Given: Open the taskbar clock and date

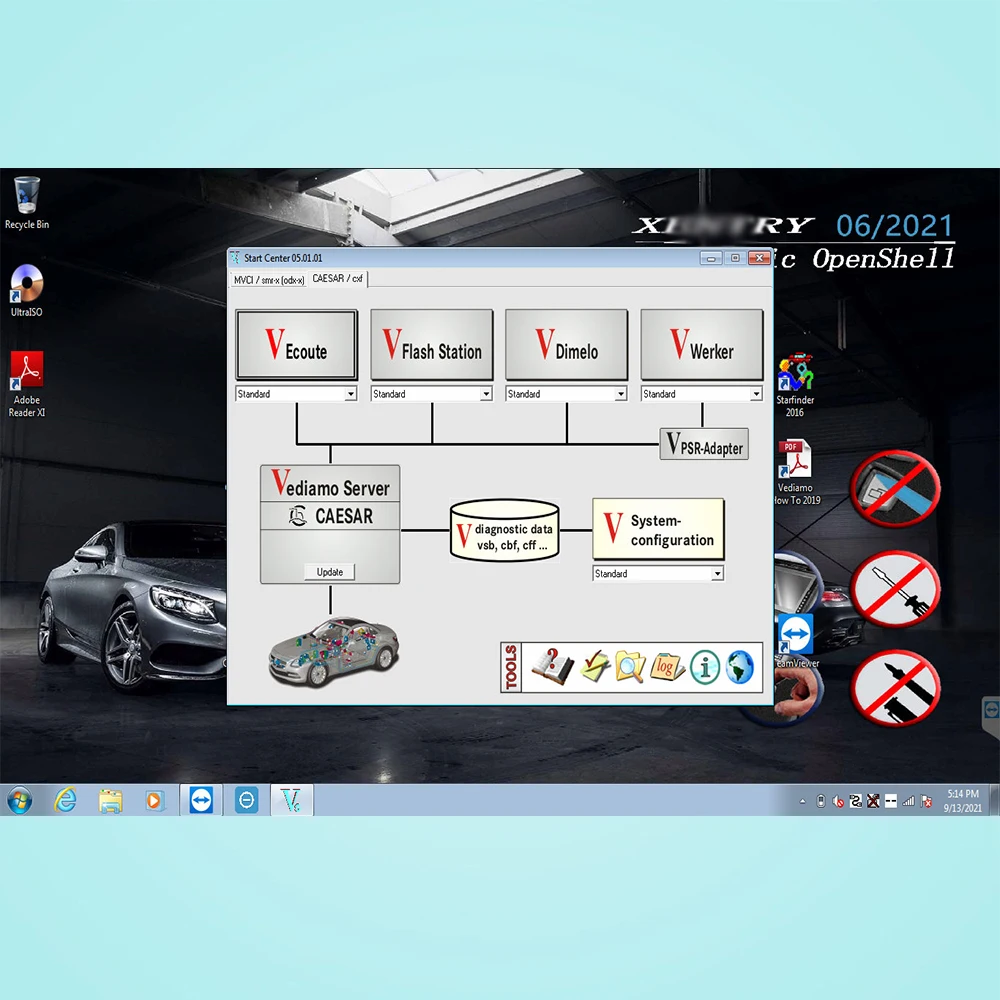Looking at the screenshot, I should [962, 801].
